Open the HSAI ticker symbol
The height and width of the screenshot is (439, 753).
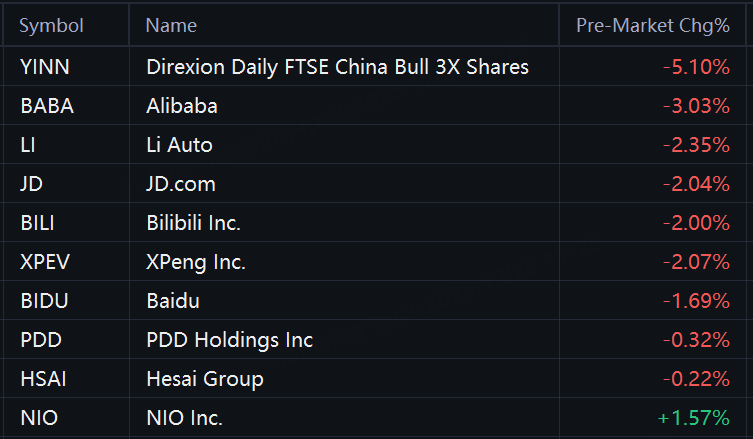coord(41,379)
